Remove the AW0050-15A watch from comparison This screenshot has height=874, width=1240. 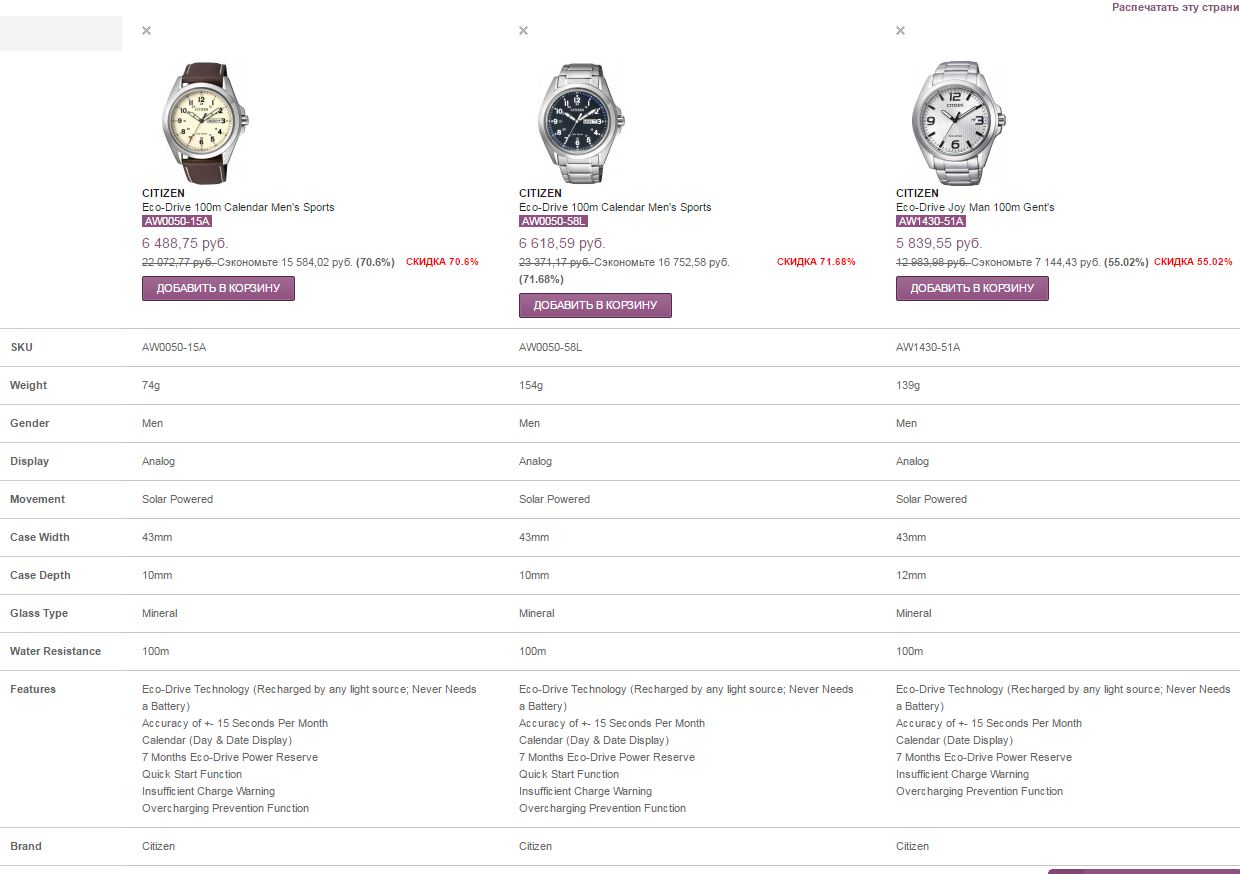click(x=146, y=31)
